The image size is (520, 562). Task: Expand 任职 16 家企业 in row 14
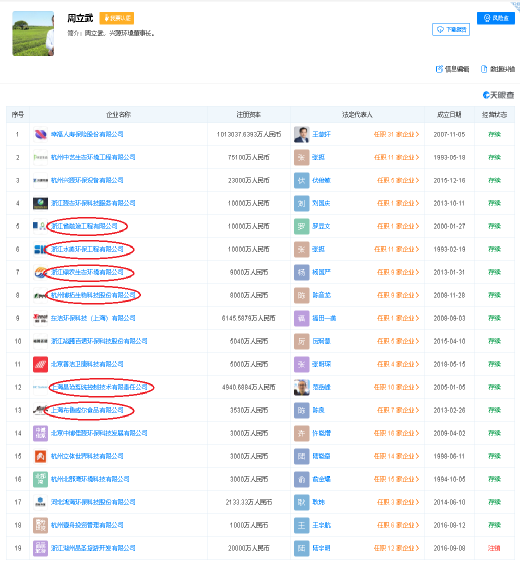coord(396,433)
